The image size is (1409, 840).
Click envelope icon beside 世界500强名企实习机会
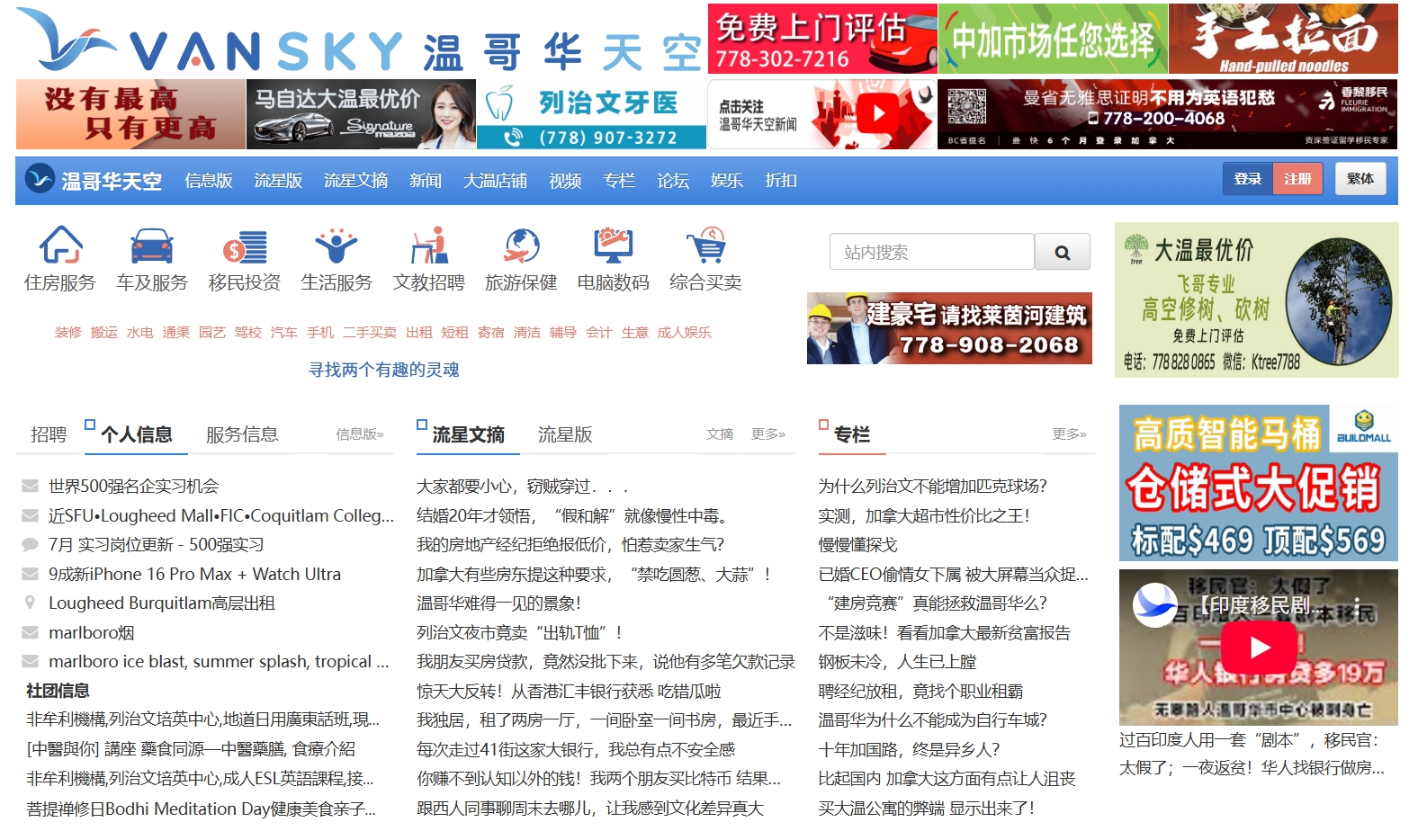[30, 487]
